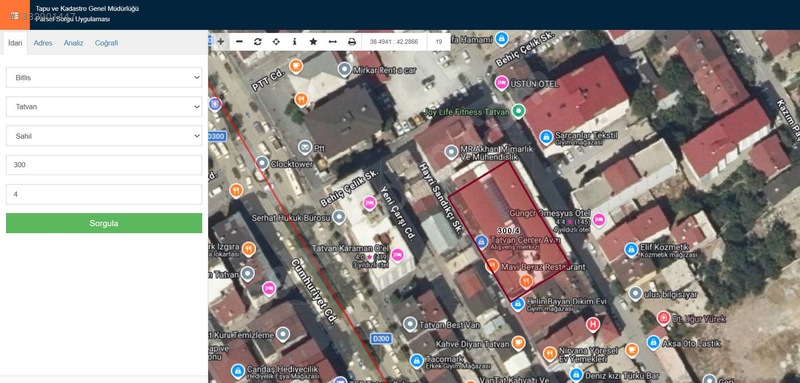
Task: Open the Bitlis province dropdown
Action: point(104,78)
